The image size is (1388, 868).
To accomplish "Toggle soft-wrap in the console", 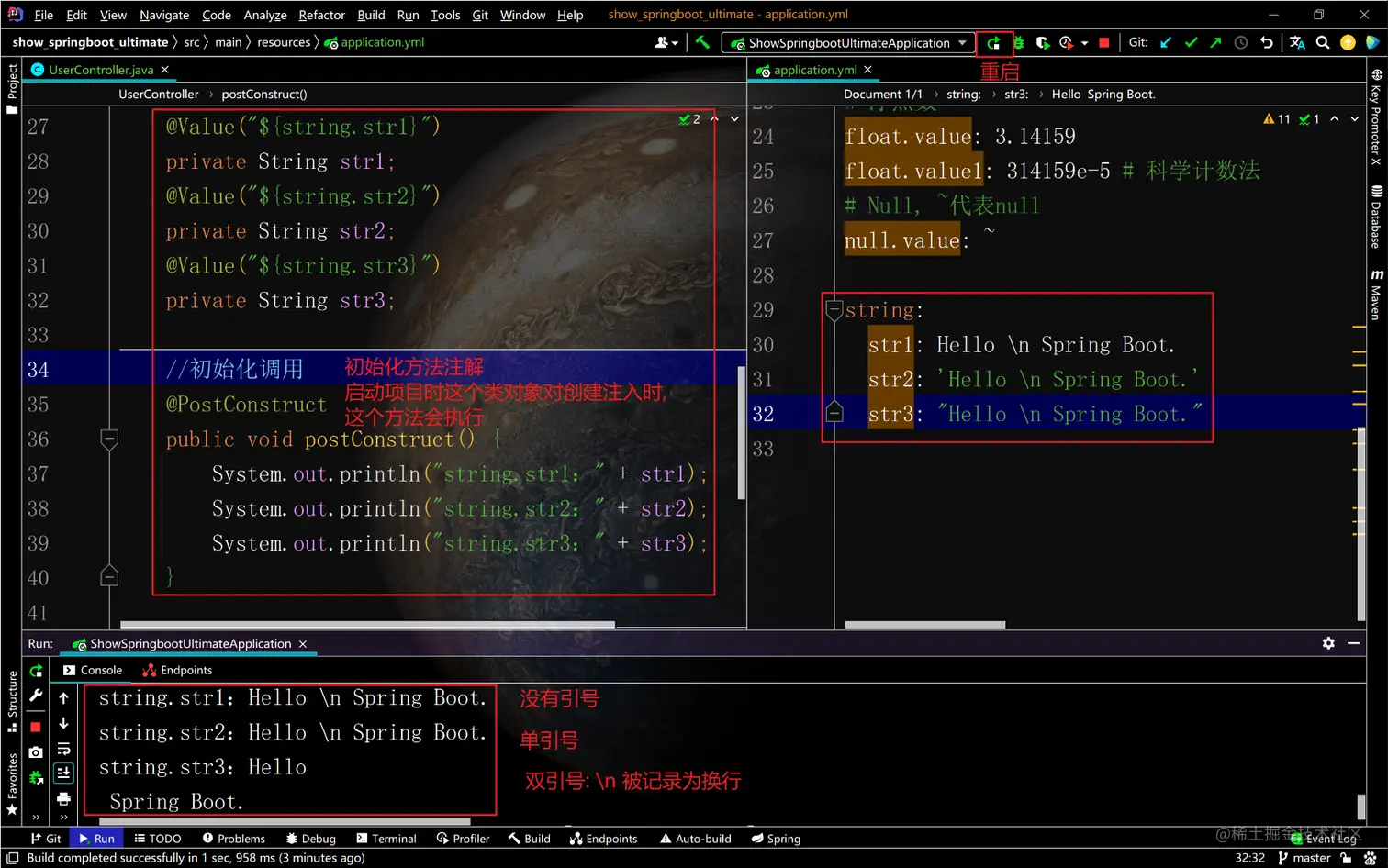I will click(63, 749).
